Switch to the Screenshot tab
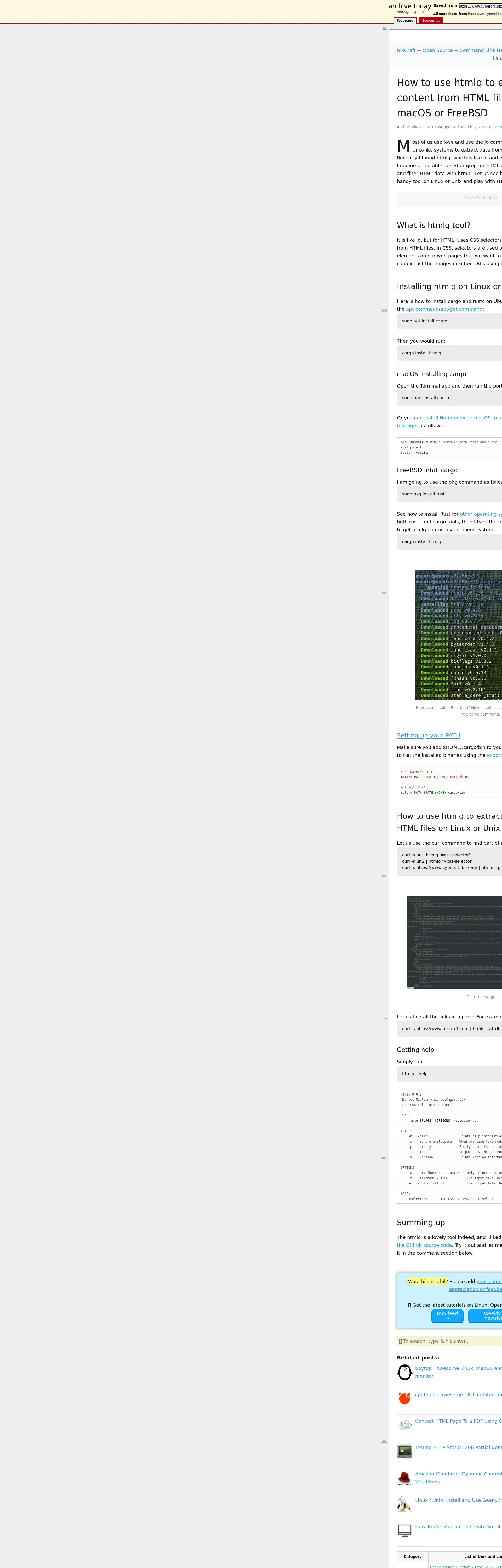502x1568 pixels. click(431, 21)
